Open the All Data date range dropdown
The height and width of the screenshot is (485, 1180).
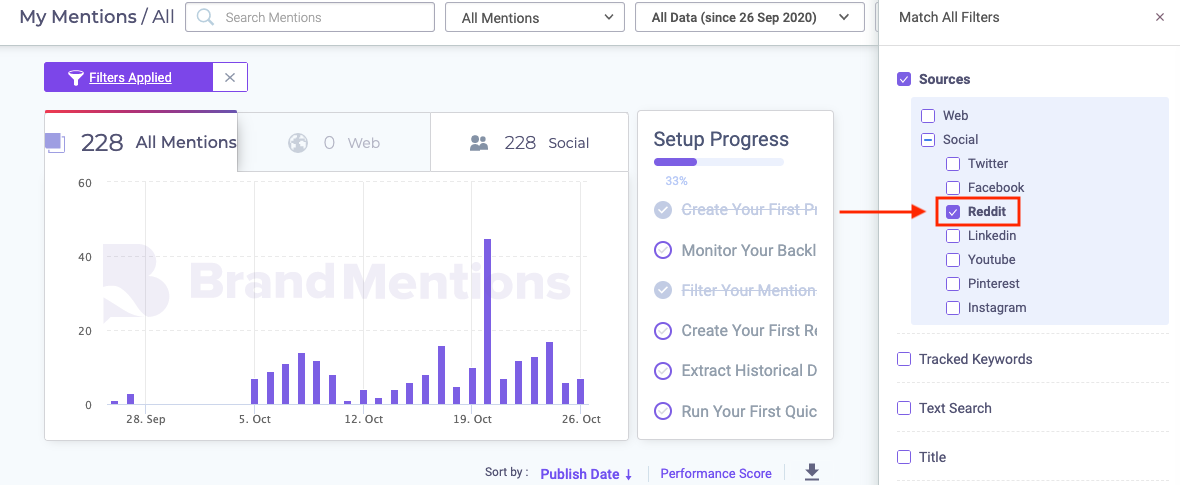coord(750,17)
